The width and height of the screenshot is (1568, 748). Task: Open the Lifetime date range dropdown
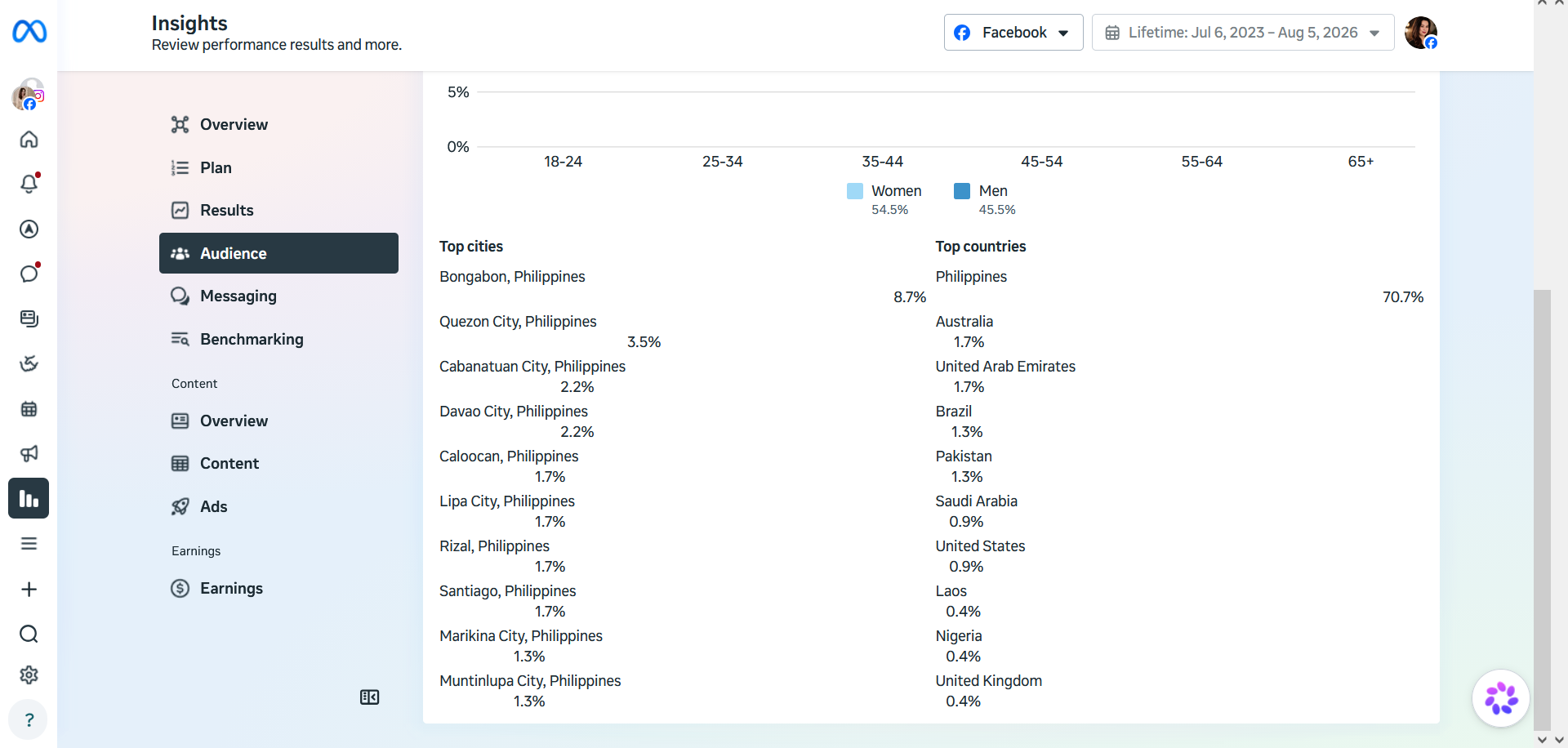(1243, 33)
